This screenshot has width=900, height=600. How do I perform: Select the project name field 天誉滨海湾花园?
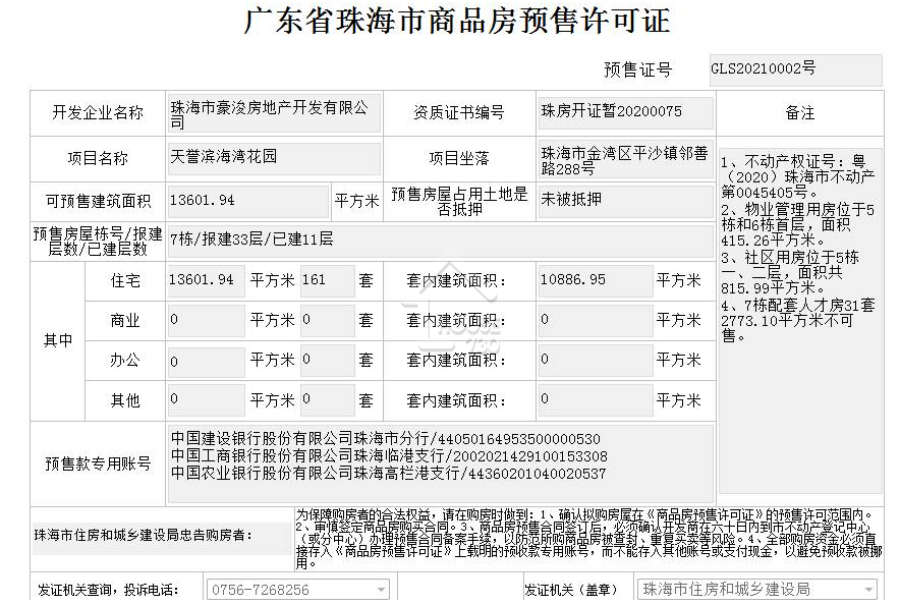(x=274, y=158)
